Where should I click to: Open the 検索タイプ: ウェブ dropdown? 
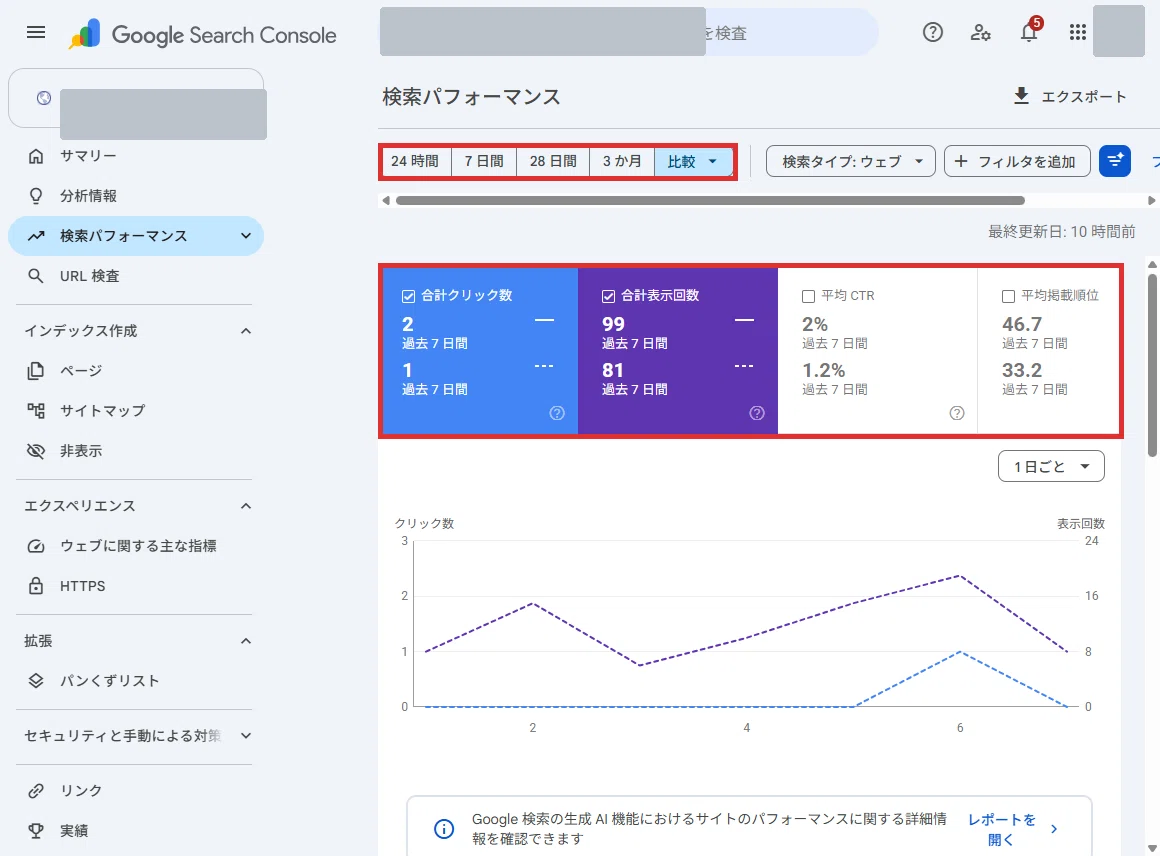[851, 161]
